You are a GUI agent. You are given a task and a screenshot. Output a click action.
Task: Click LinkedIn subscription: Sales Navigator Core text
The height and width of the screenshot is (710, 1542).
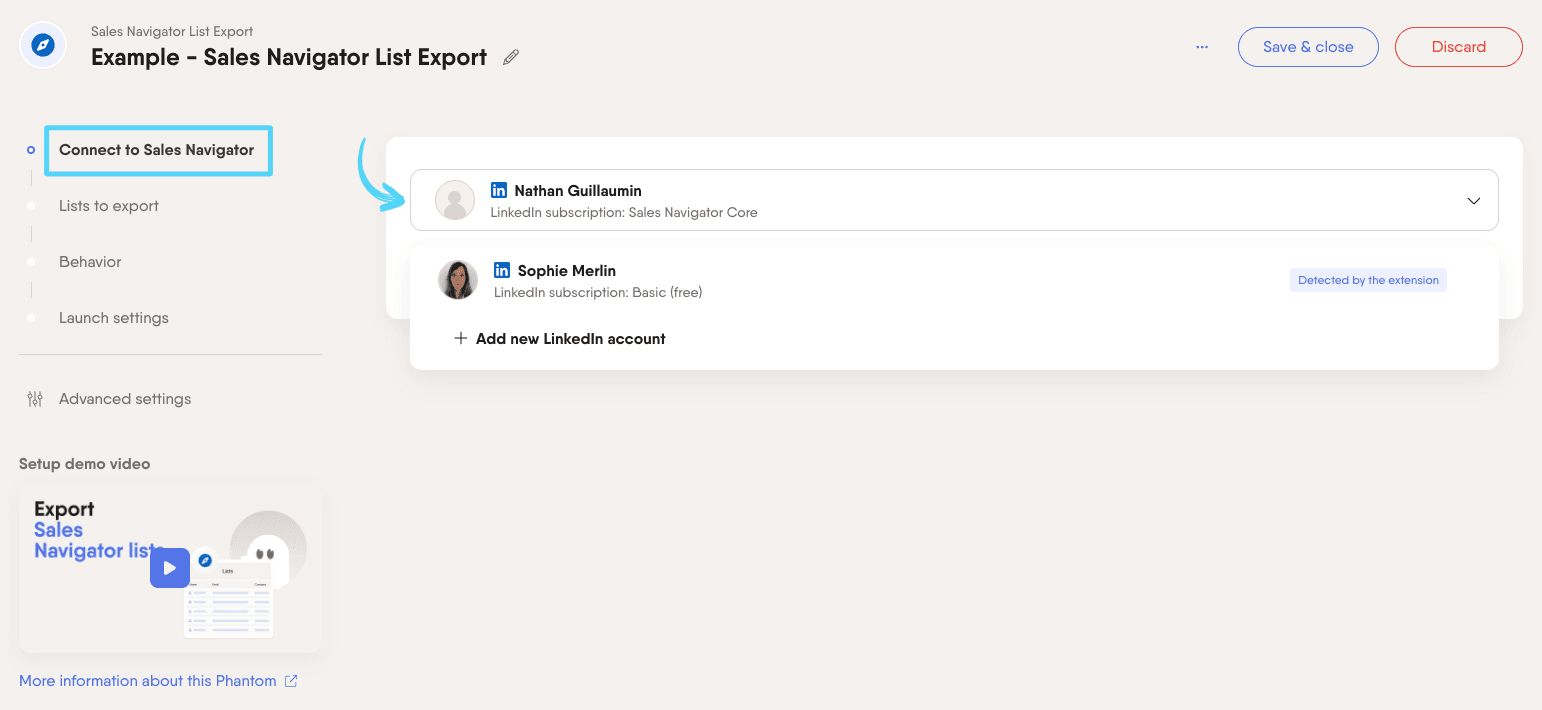pyautogui.click(x=624, y=212)
